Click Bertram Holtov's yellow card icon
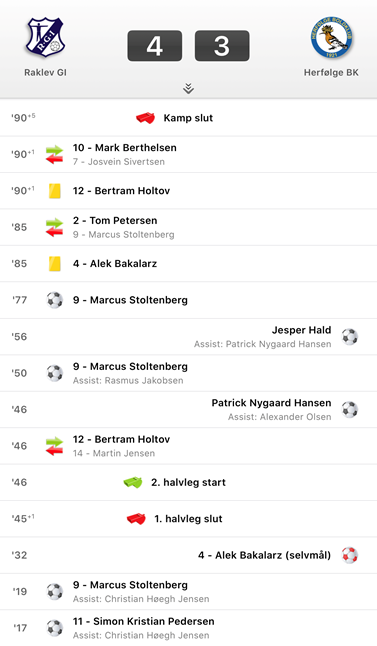Screen dimensions: 377x646 [54, 191]
